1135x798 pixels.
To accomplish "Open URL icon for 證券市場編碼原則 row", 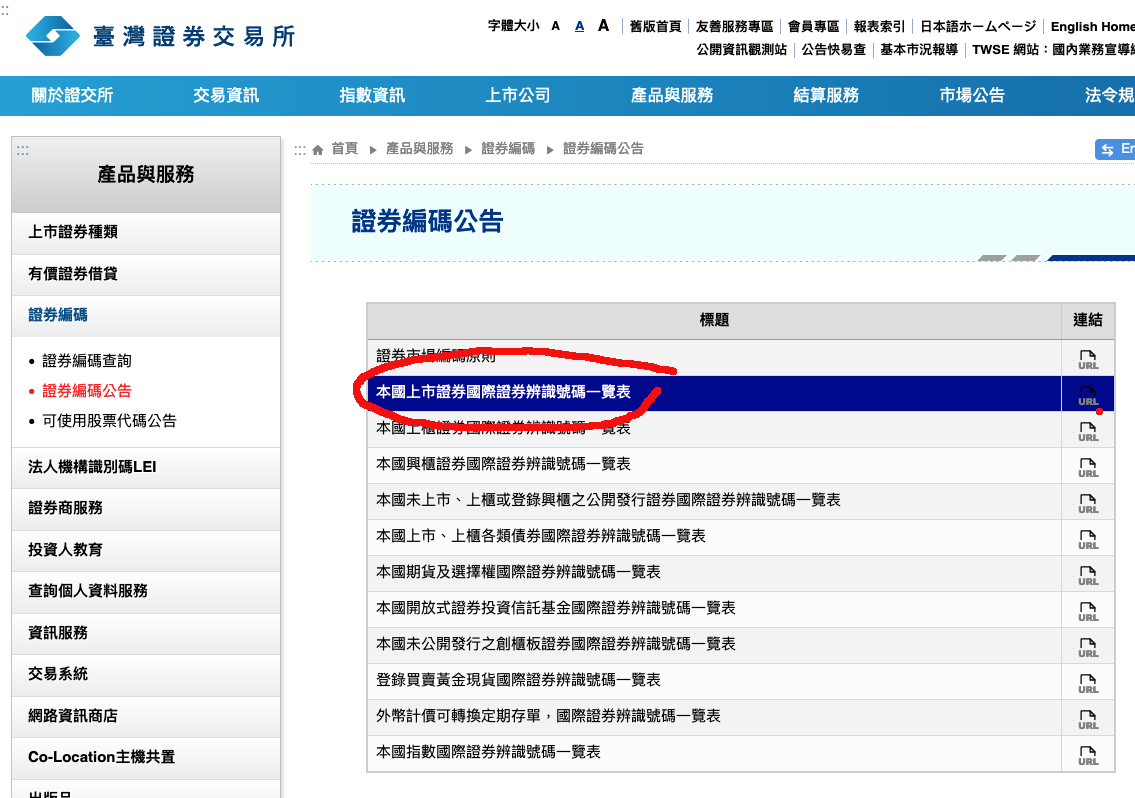I will (x=1087, y=358).
